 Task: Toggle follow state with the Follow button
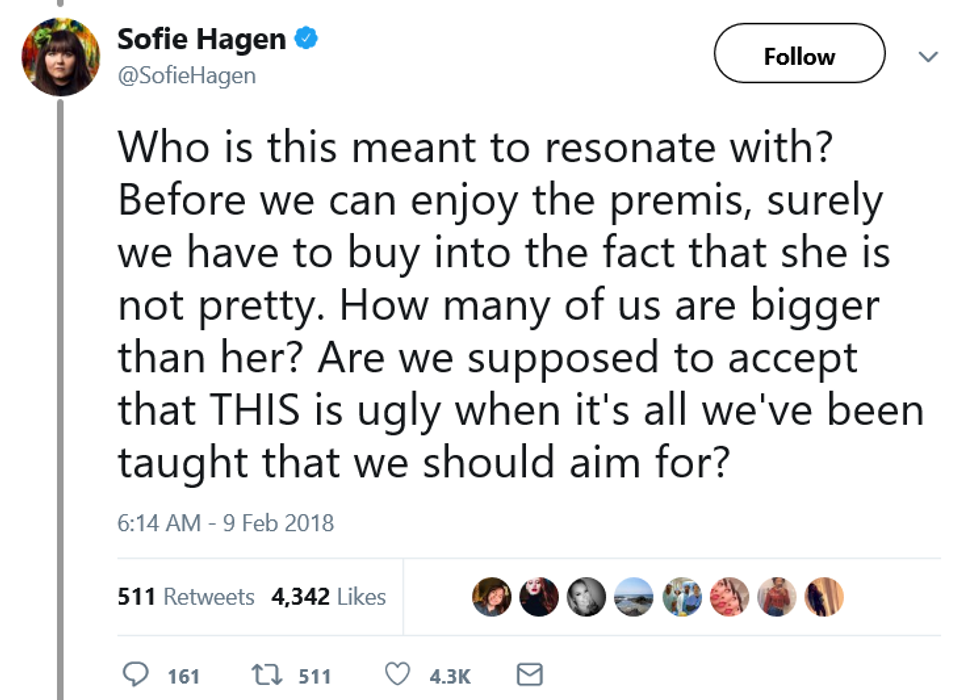(x=798, y=55)
